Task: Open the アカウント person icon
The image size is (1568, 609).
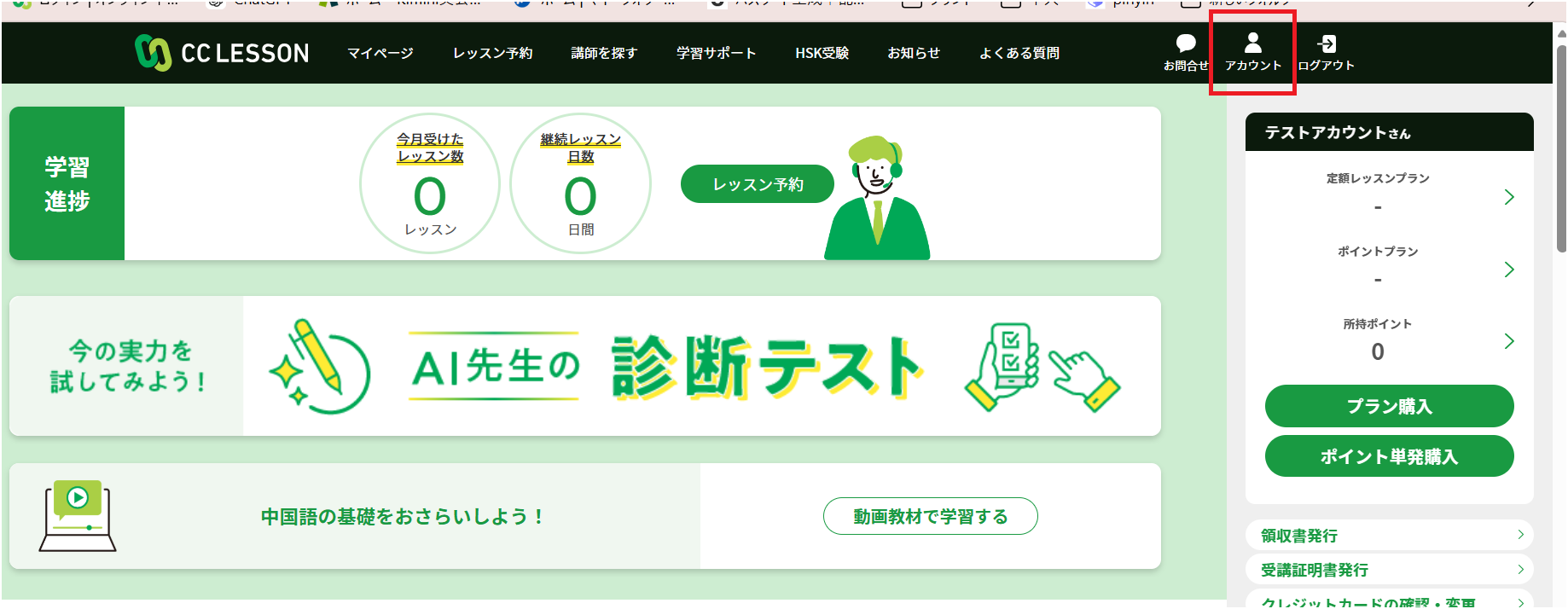Action: tap(1252, 43)
